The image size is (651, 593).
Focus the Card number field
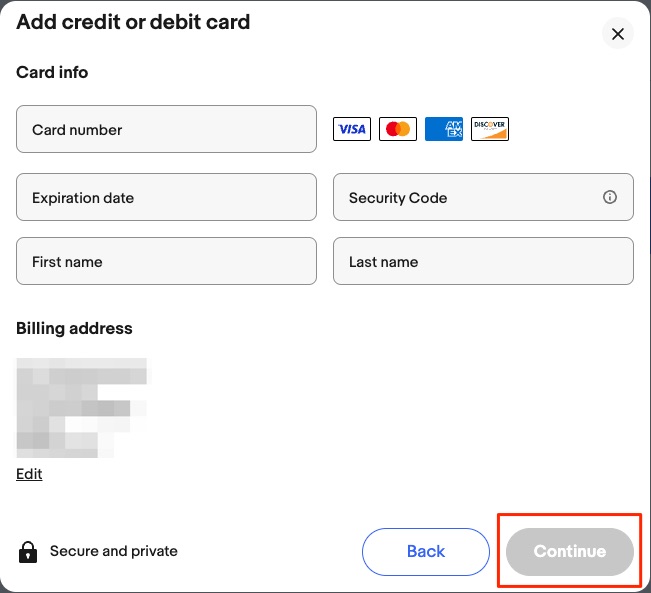166,130
